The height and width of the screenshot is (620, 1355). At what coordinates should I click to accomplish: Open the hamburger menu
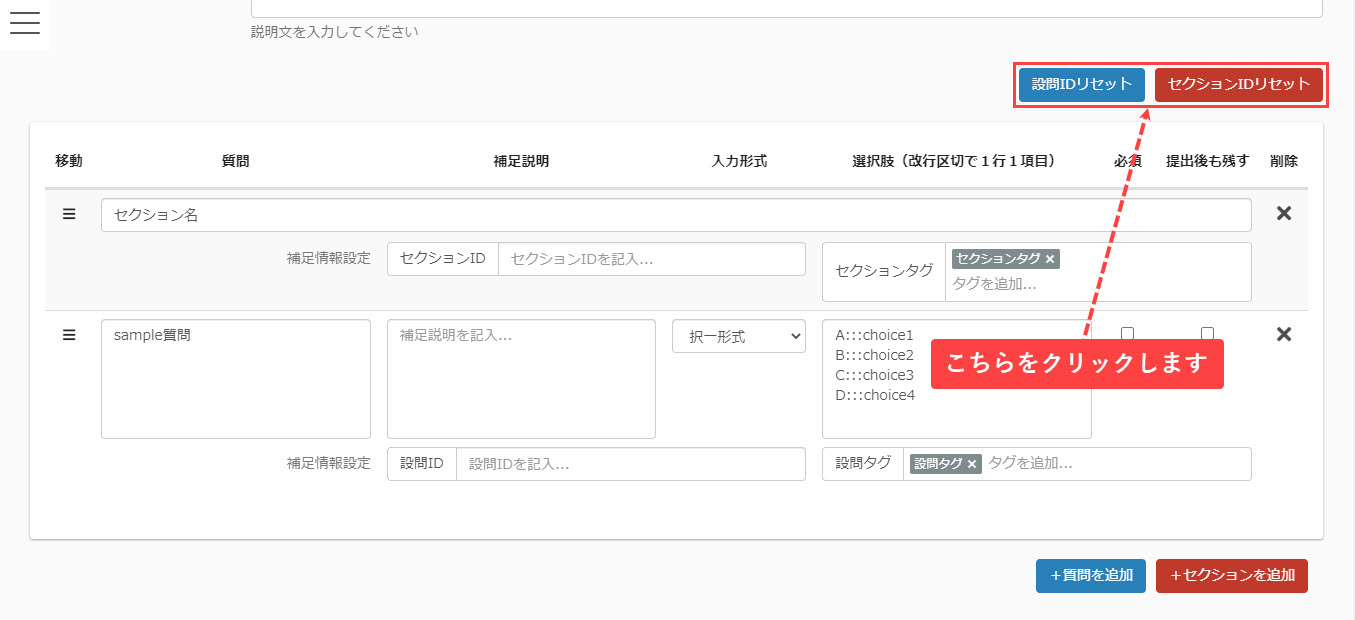click(24, 24)
